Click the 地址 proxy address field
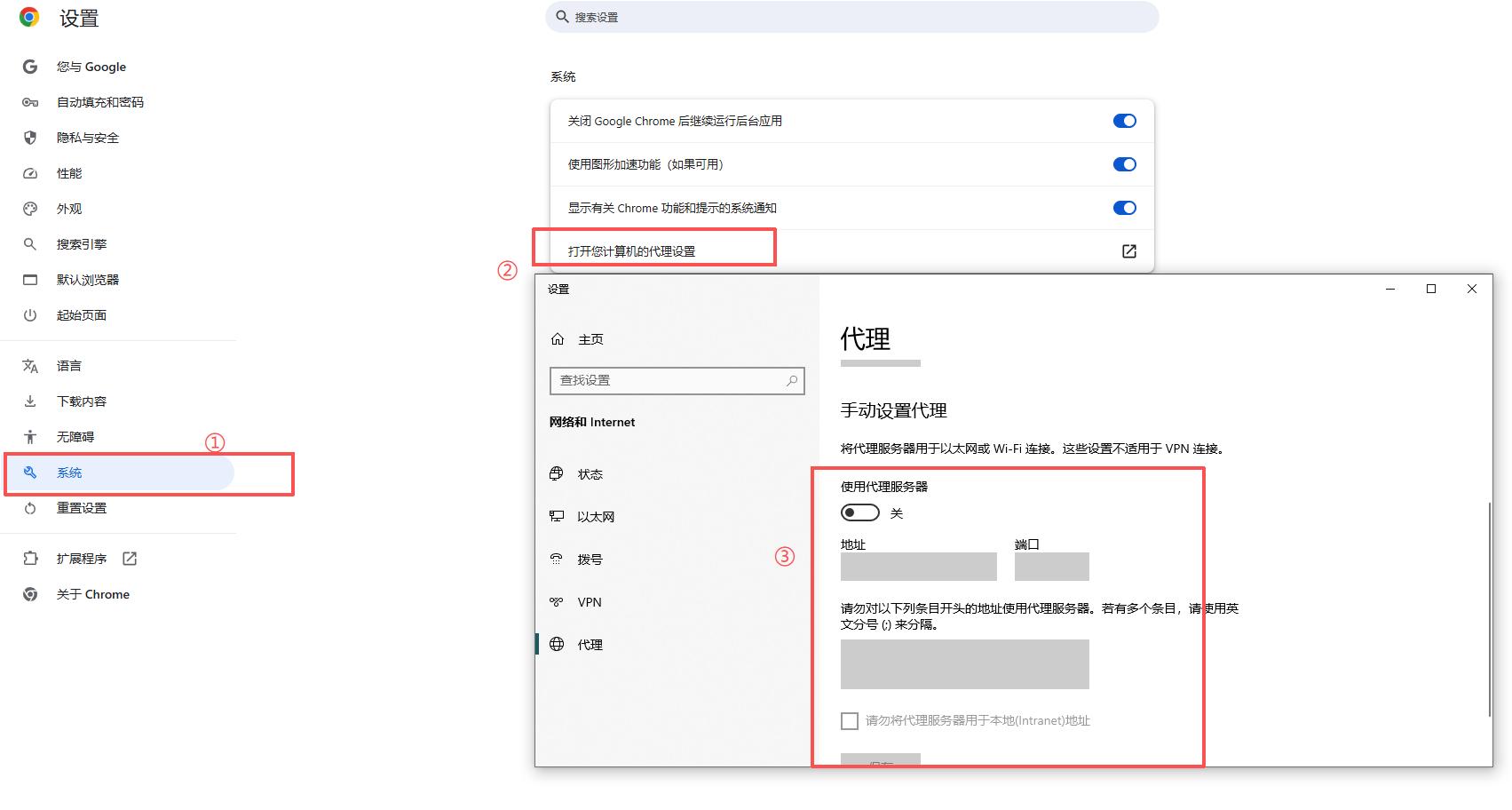The image size is (1512, 810). coord(918,566)
